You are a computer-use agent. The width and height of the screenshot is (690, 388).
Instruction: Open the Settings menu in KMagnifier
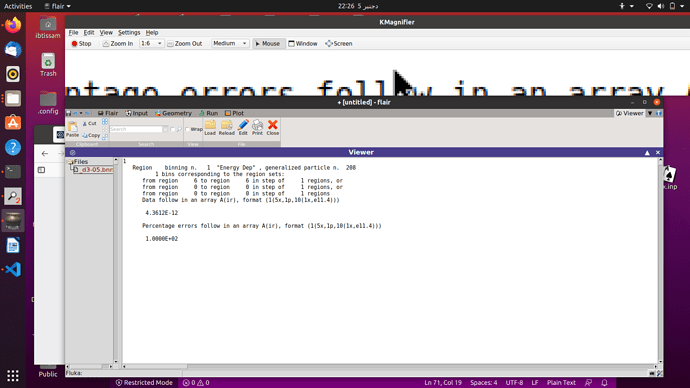pyautogui.click(x=129, y=33)
